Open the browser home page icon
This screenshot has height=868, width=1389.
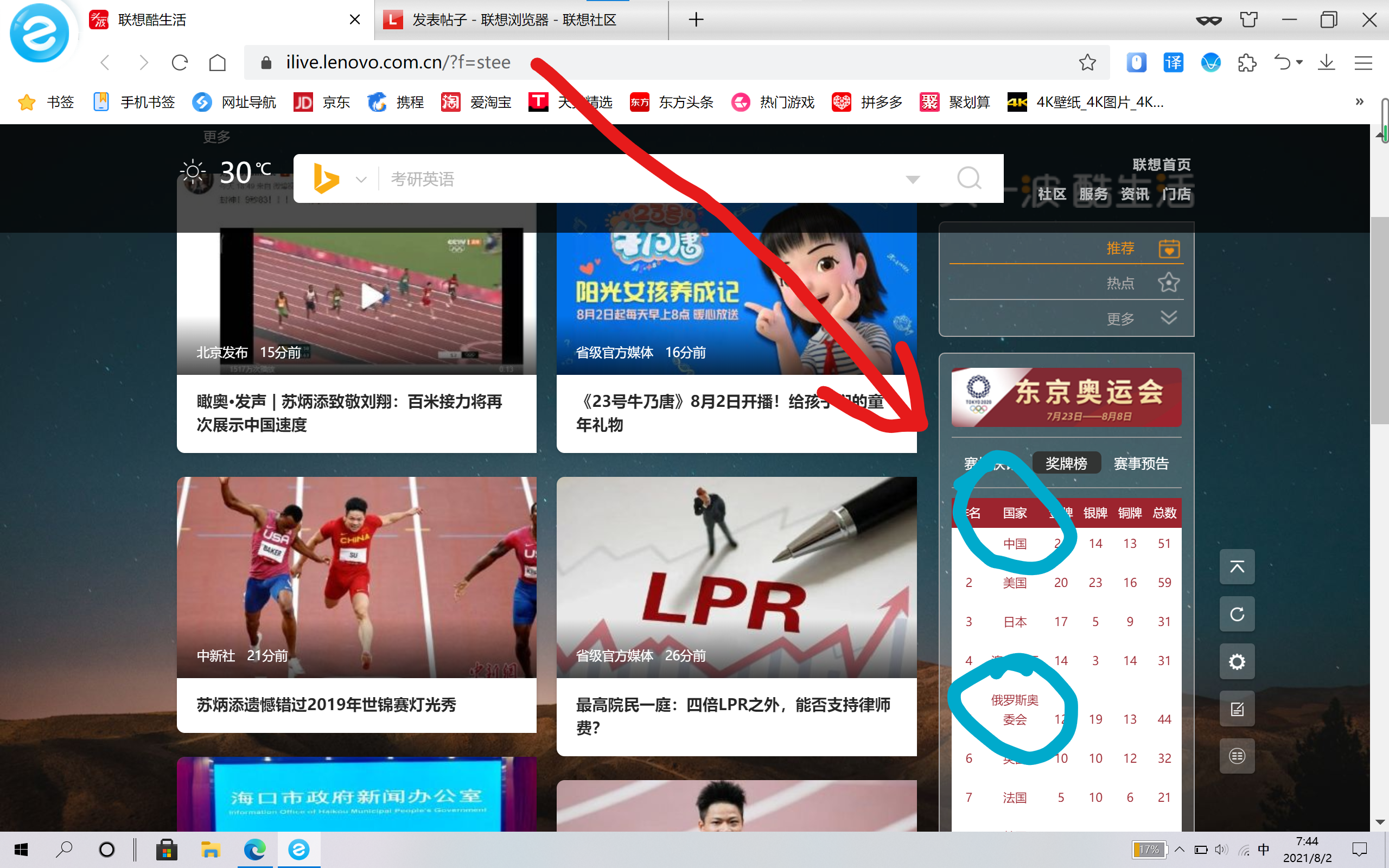[218, 62]
